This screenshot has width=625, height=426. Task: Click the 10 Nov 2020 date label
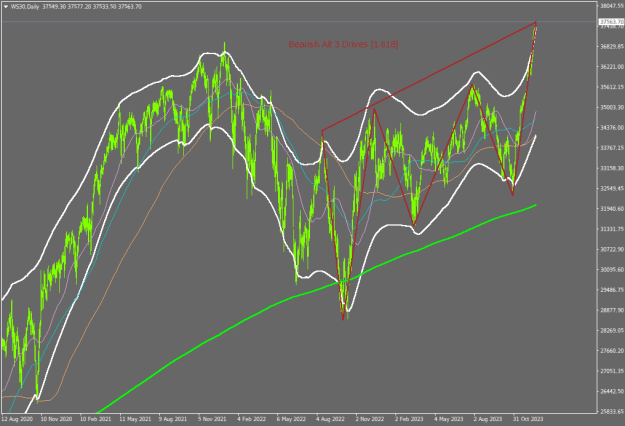[x=56, y=419]
